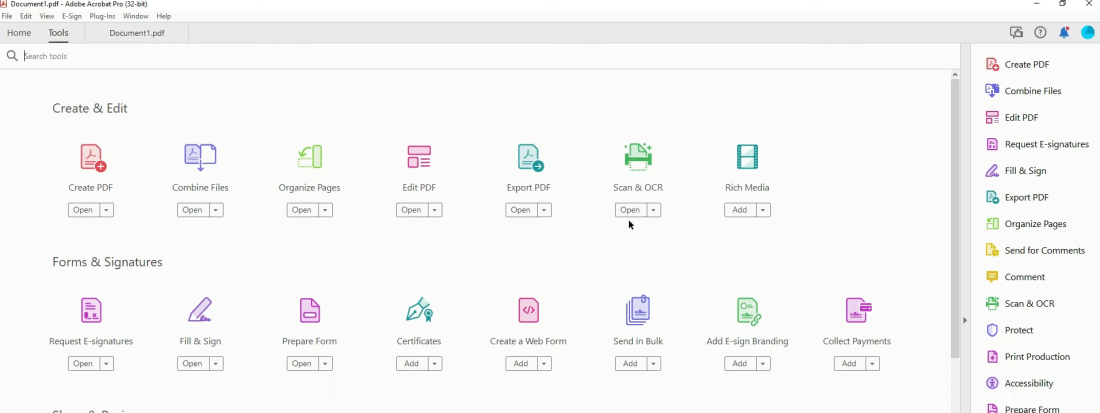The height and width of the screenshot is (413, 1100).
Task: Select Protect shield in right sidebar
Action: [x=1009, y=330]
